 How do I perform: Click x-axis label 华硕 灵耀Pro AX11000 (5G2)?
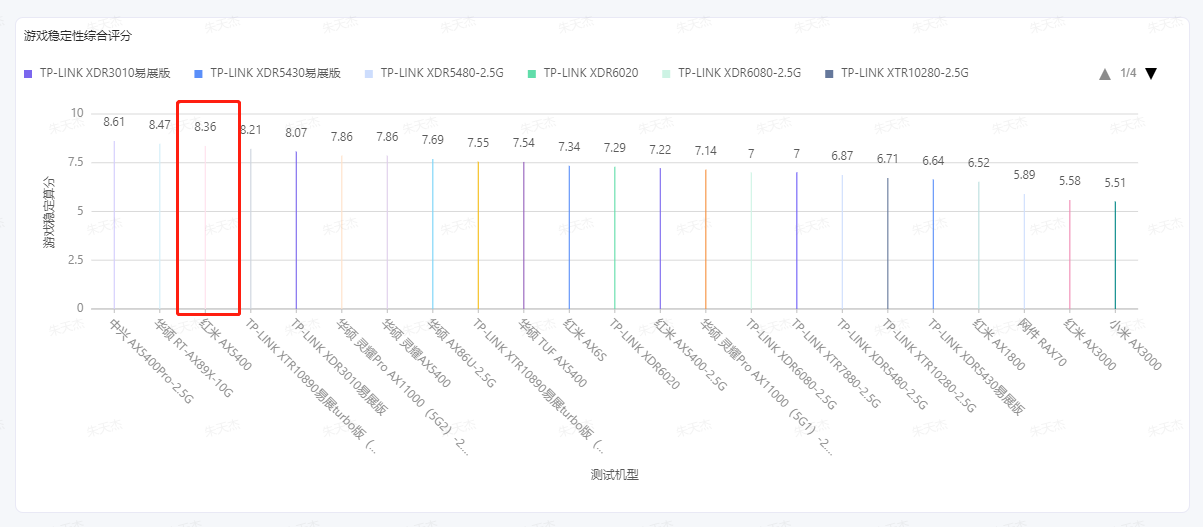[401, 386]
